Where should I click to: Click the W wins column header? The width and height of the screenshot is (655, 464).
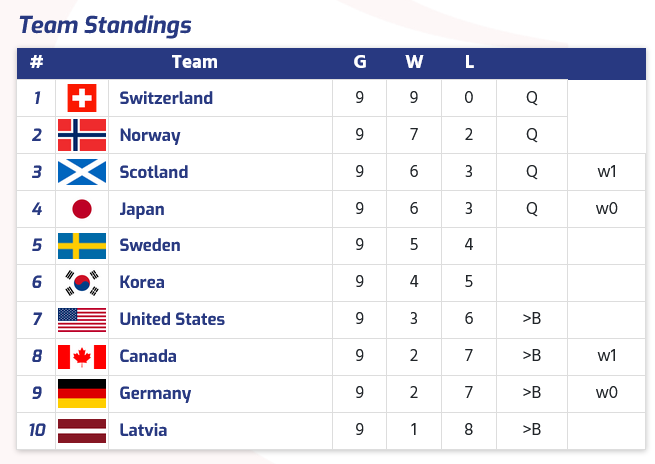[414, 62]
